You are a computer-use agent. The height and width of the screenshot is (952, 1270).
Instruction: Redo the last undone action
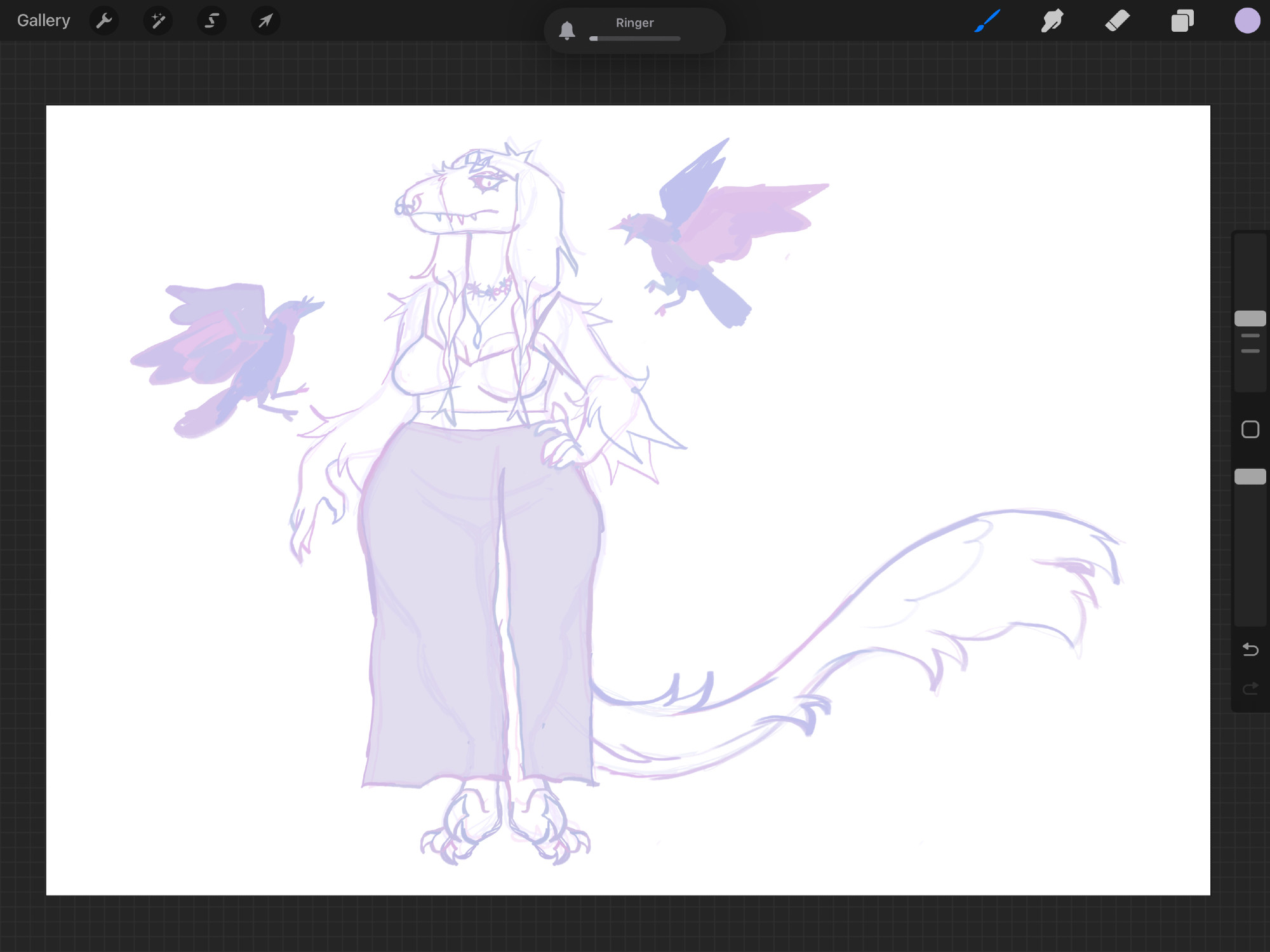point(1250,688)
